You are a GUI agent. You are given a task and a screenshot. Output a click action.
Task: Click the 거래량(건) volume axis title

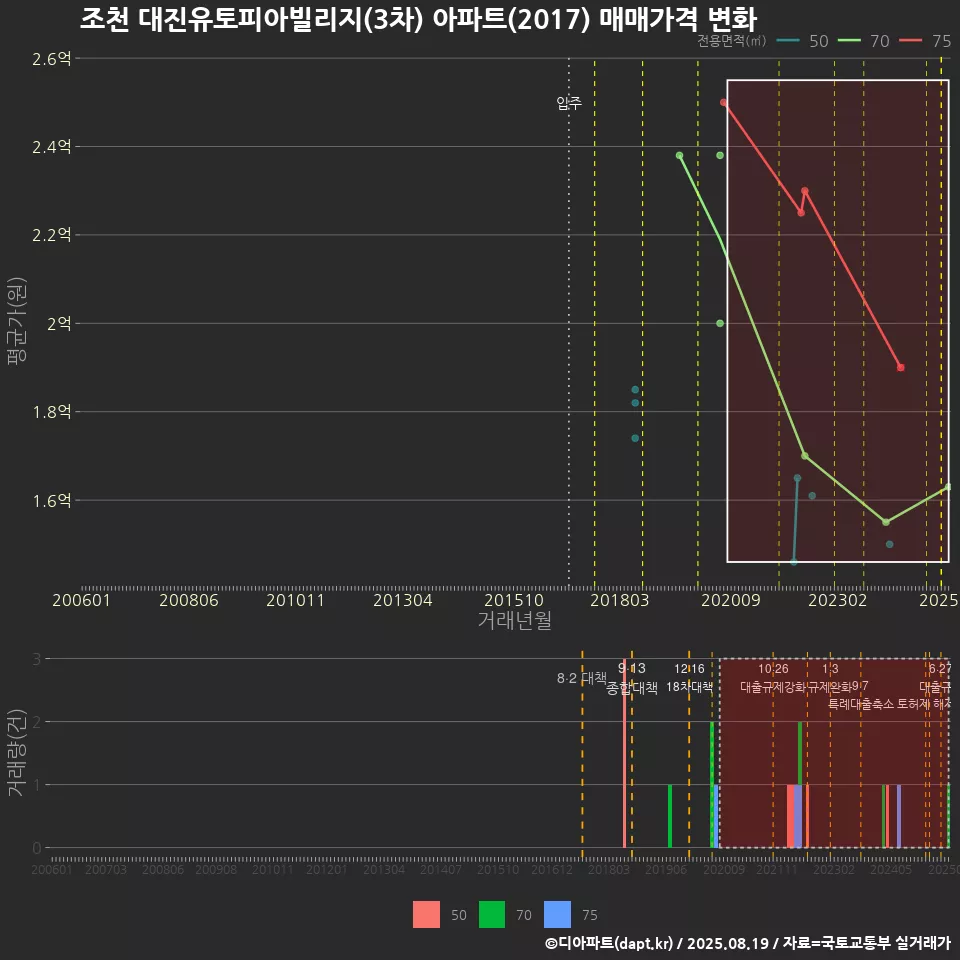coord(16,752)
